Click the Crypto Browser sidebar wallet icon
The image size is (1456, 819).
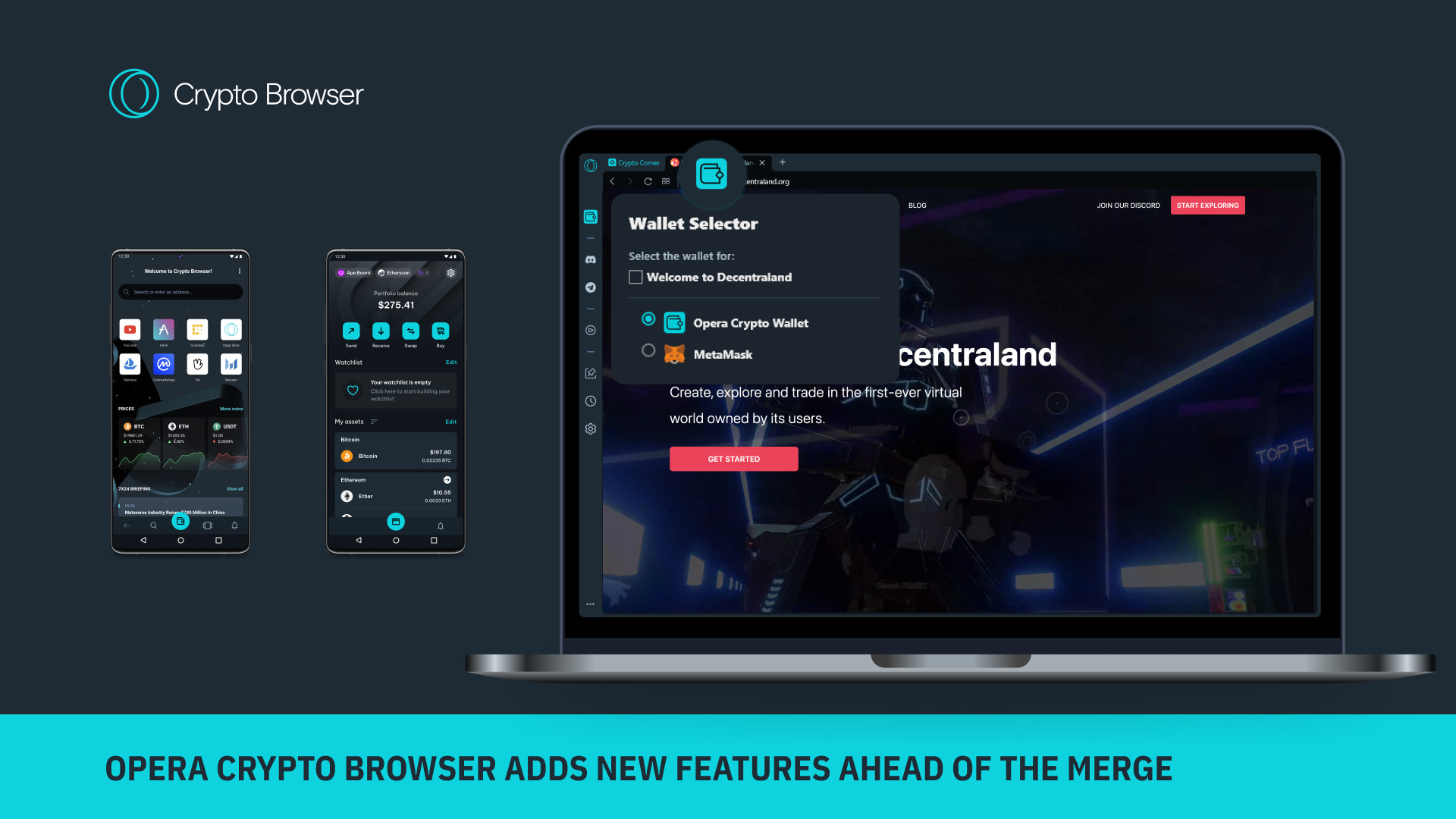591,217
